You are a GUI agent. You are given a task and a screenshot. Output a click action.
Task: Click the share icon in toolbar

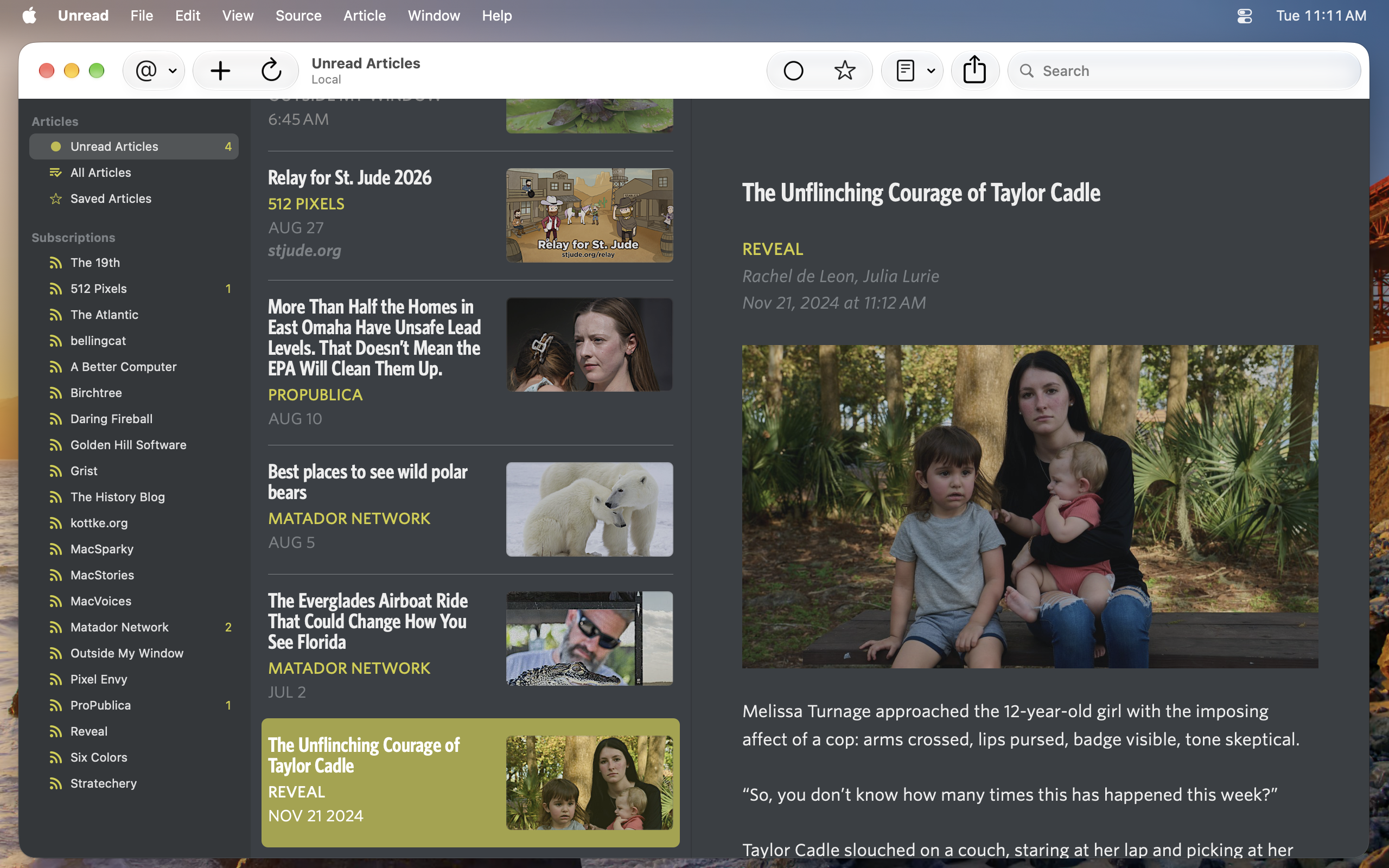(x=974, y=70)
